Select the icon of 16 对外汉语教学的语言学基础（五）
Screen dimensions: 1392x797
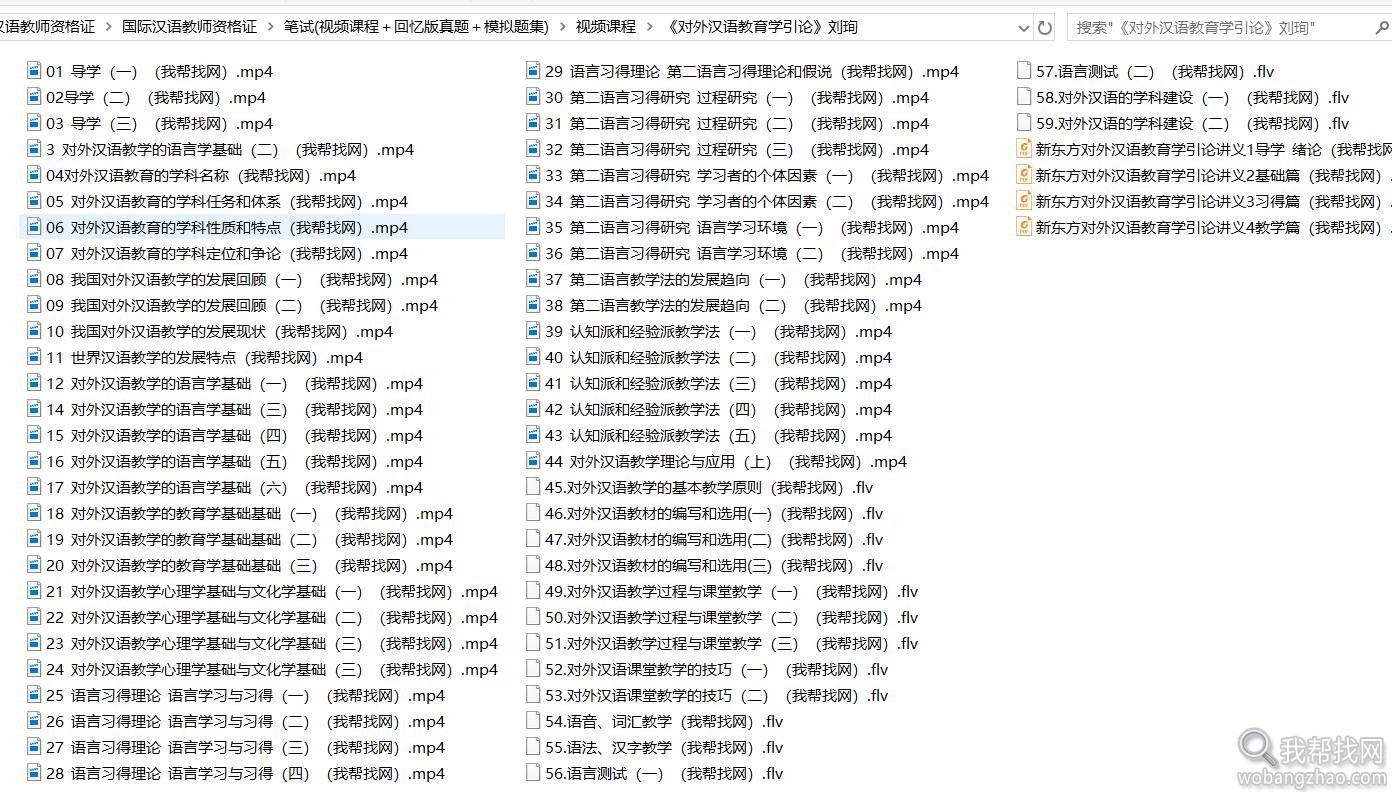34,461
